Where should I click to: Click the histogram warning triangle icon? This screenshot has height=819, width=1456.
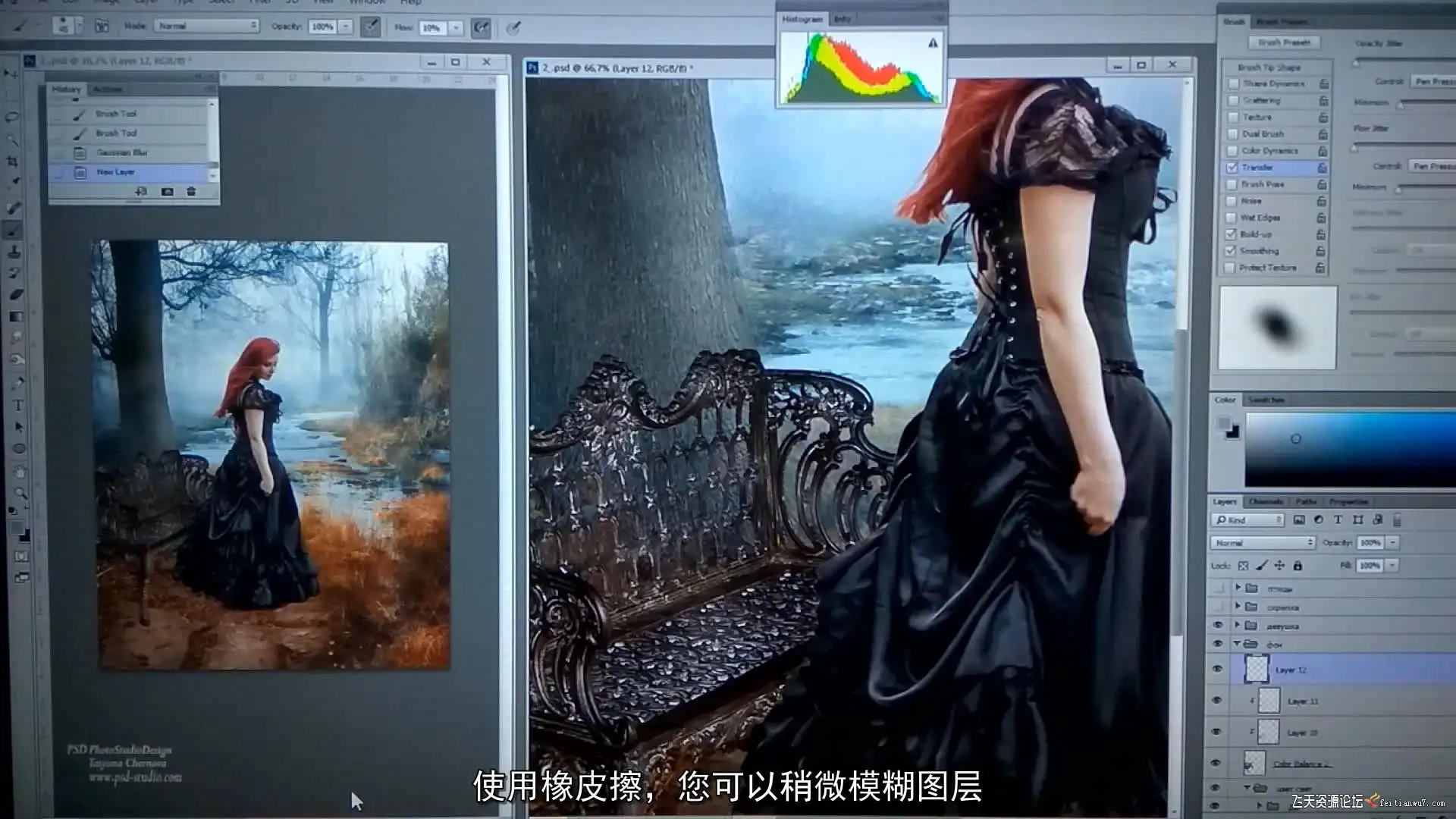point(933,43)
